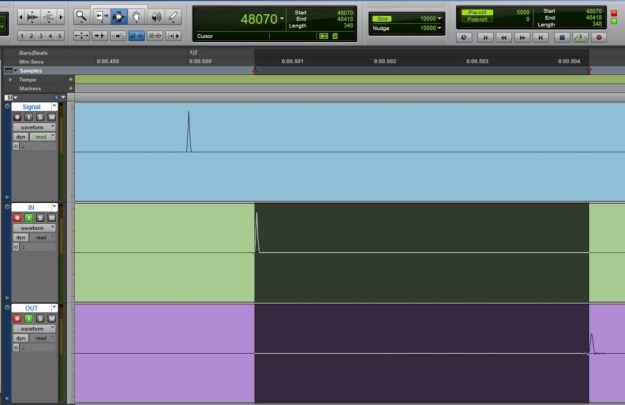Add tempo change with Tempo plus
This screenshot has width=625, height=405.
[x=71, y=80]
